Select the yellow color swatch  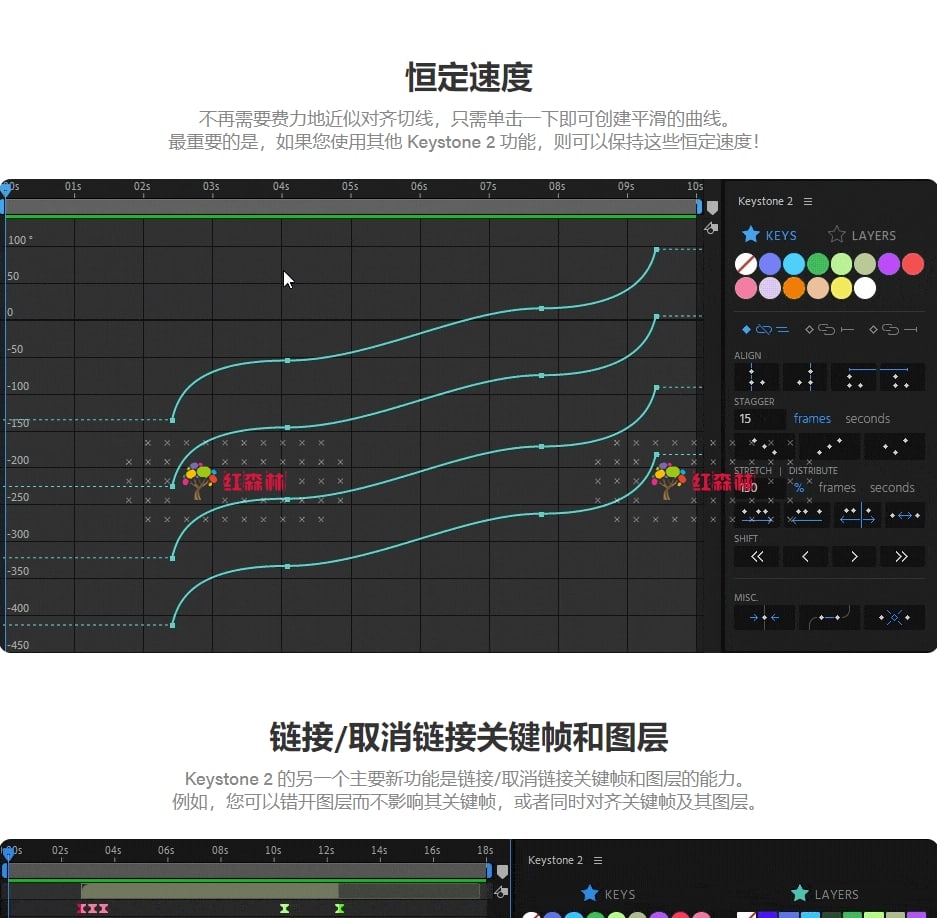click(841, 288)
